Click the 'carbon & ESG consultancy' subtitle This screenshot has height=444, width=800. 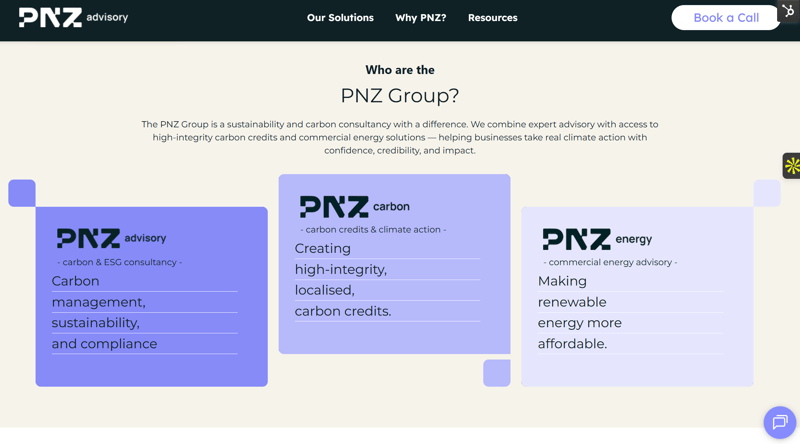(119, 262)
